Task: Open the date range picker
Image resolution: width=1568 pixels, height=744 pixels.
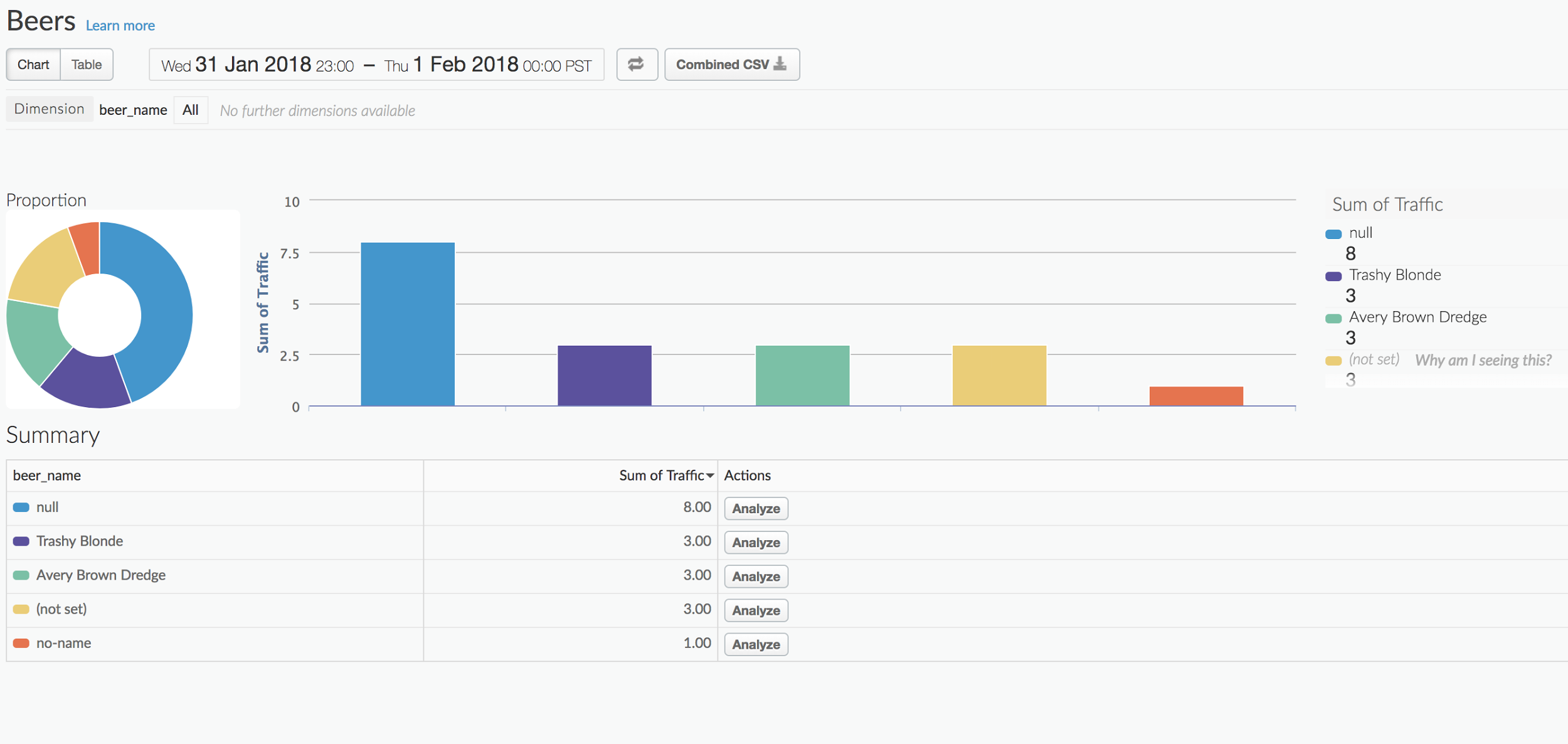Action: tap(376, 65)
